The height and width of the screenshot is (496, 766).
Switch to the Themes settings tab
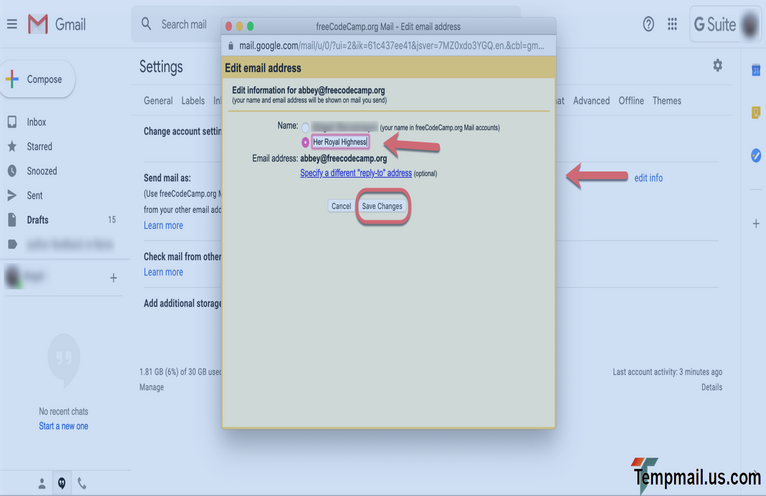pos(666,101)
